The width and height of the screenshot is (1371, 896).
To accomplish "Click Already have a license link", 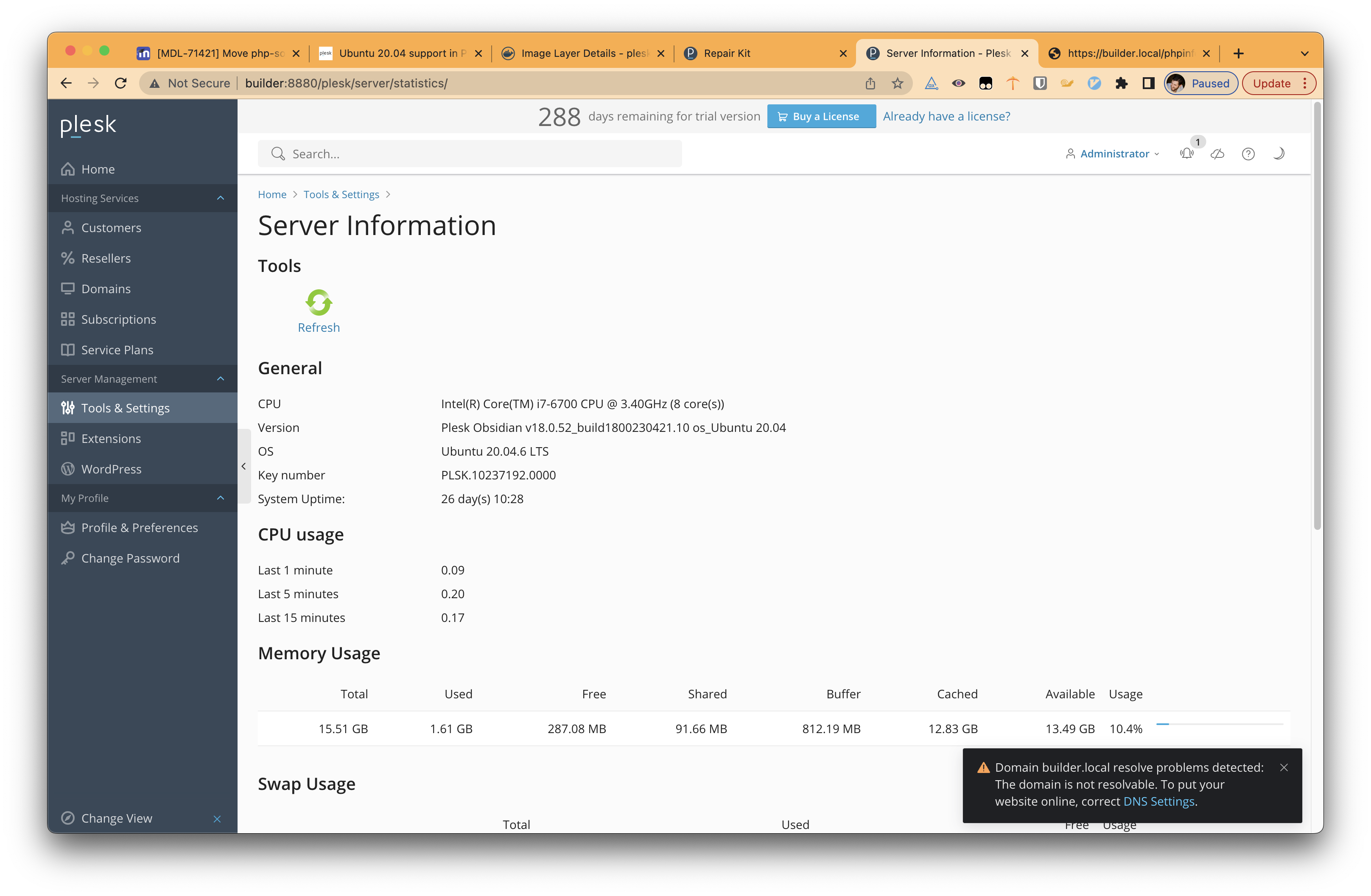I will 946,116.
